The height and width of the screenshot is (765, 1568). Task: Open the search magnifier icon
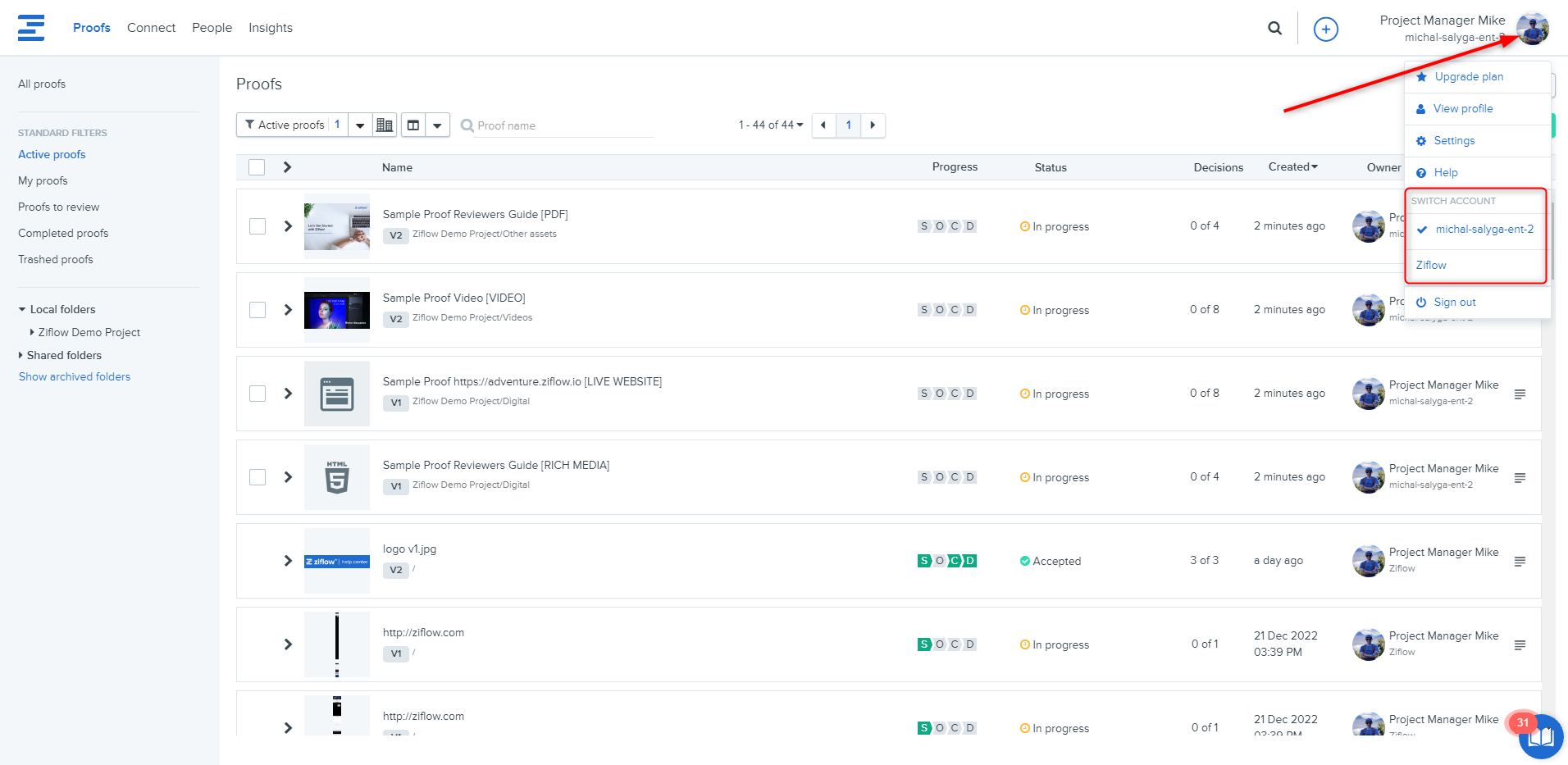pos(1274,28)
